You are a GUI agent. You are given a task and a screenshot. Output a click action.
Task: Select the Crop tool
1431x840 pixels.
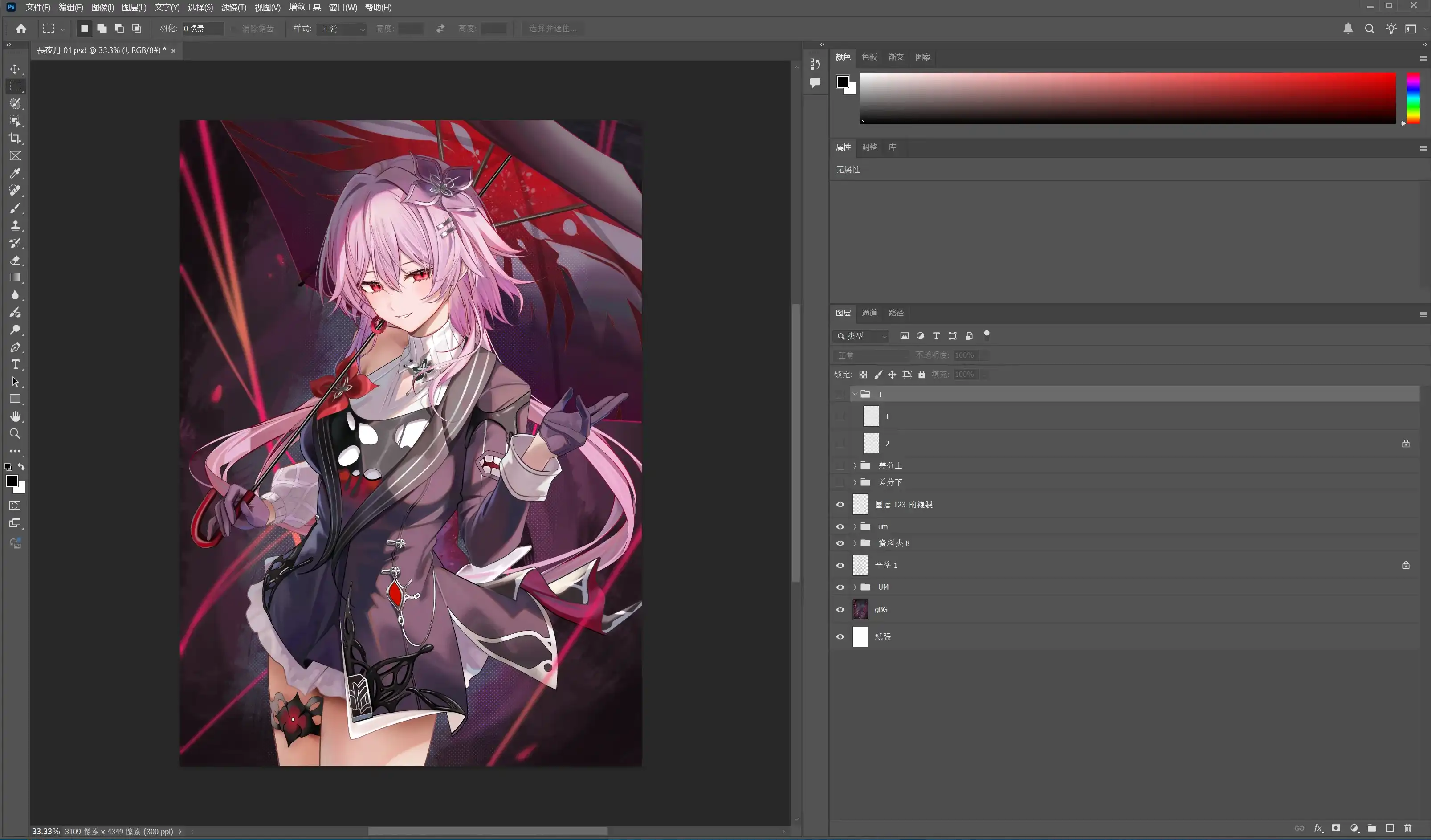tap(15, 139)
